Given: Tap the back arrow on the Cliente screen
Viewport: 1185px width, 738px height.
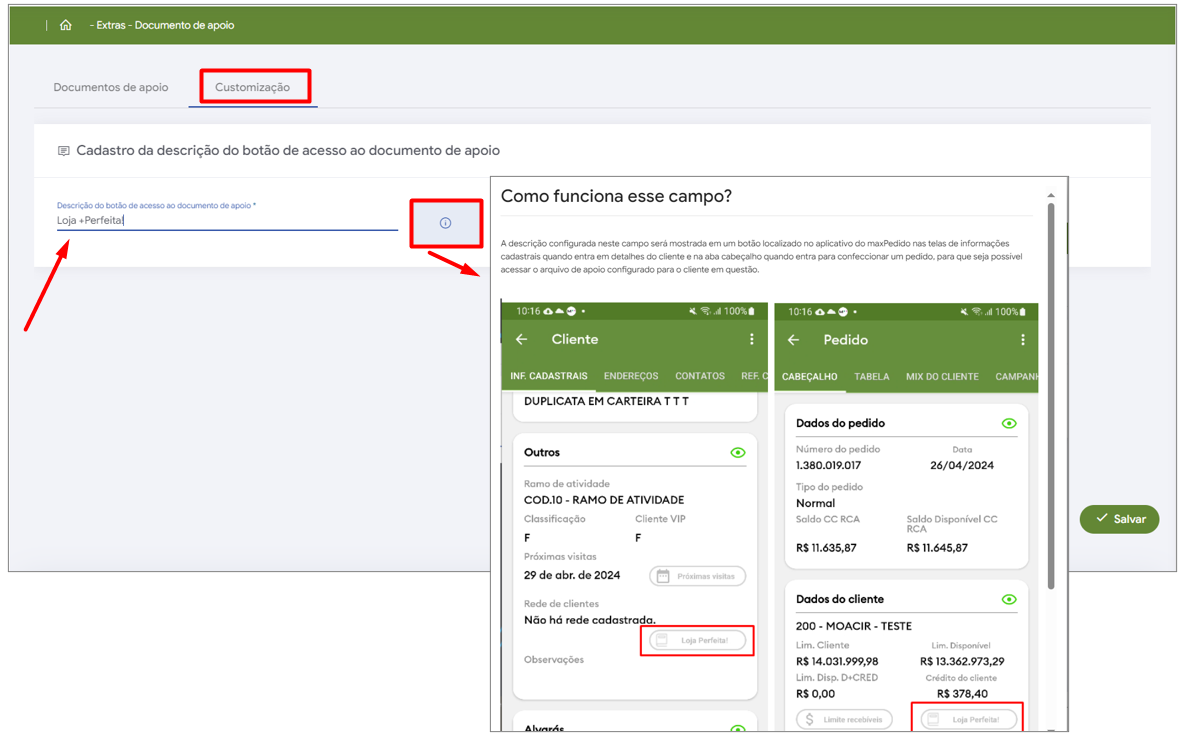Looking at the screenshot, I should pyautogui.click(x=521, y=340).
